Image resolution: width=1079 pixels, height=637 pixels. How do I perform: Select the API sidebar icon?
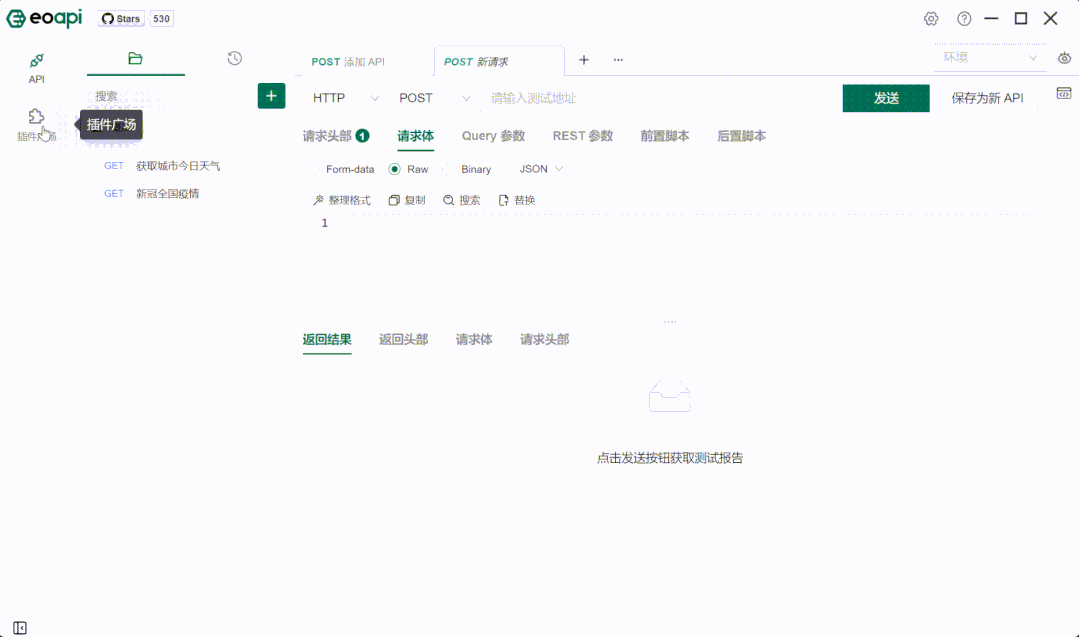click(x=36, y=66)
